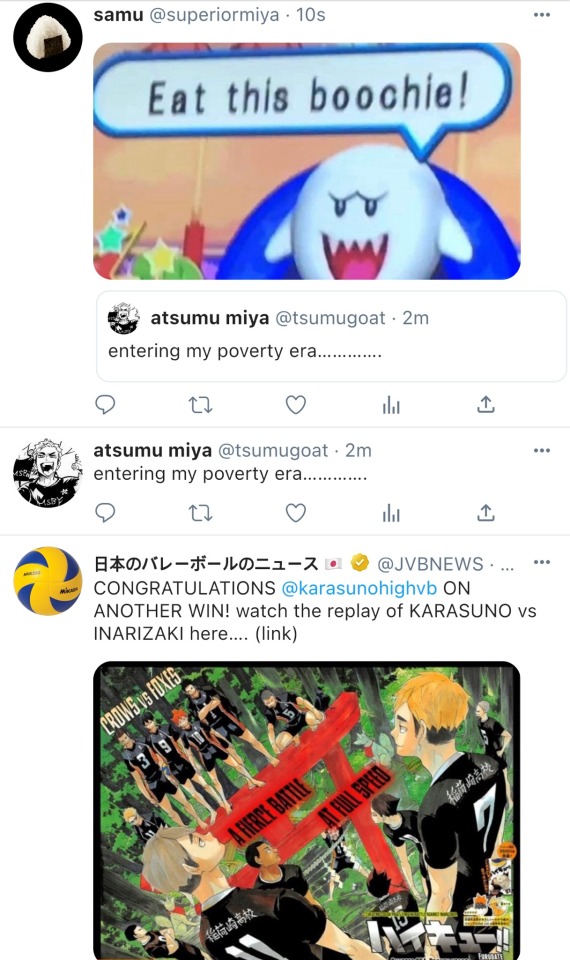The image size is (570, 960).
Task: Open atsumu miya's profile avatar
Action: tap(48, 473)
